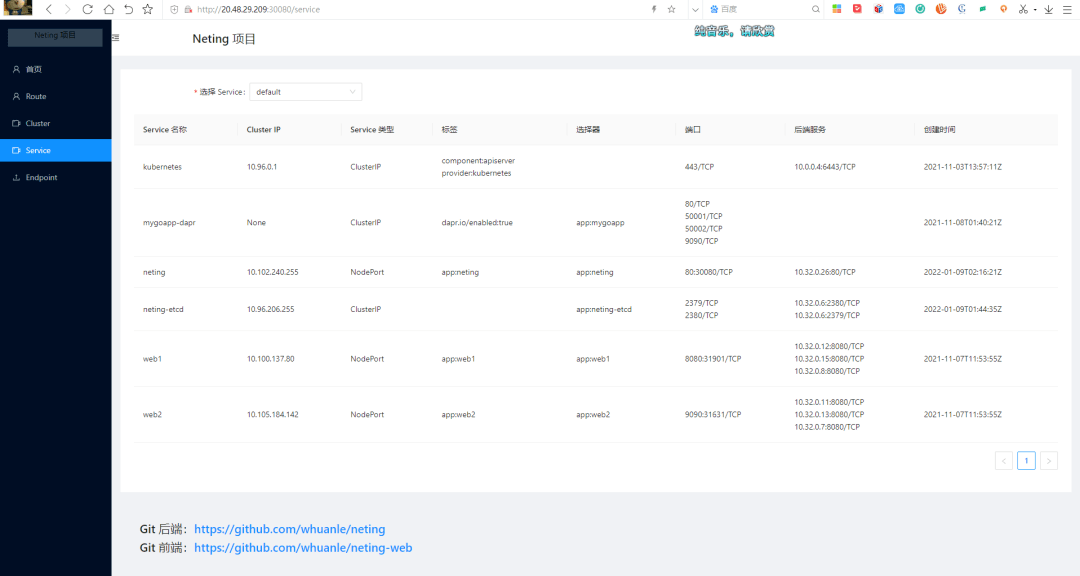Image resolution: width=1080 pixels, height=576 pixels.
Task: Open the browser downloads icon
Action: pos(1048,9)
